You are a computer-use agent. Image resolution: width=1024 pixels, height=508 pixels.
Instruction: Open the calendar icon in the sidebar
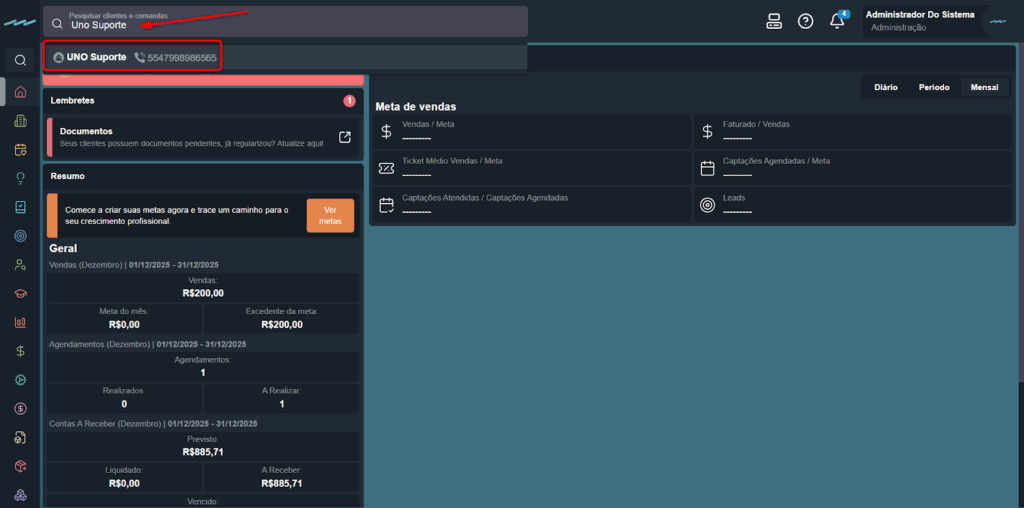point(20,150)
